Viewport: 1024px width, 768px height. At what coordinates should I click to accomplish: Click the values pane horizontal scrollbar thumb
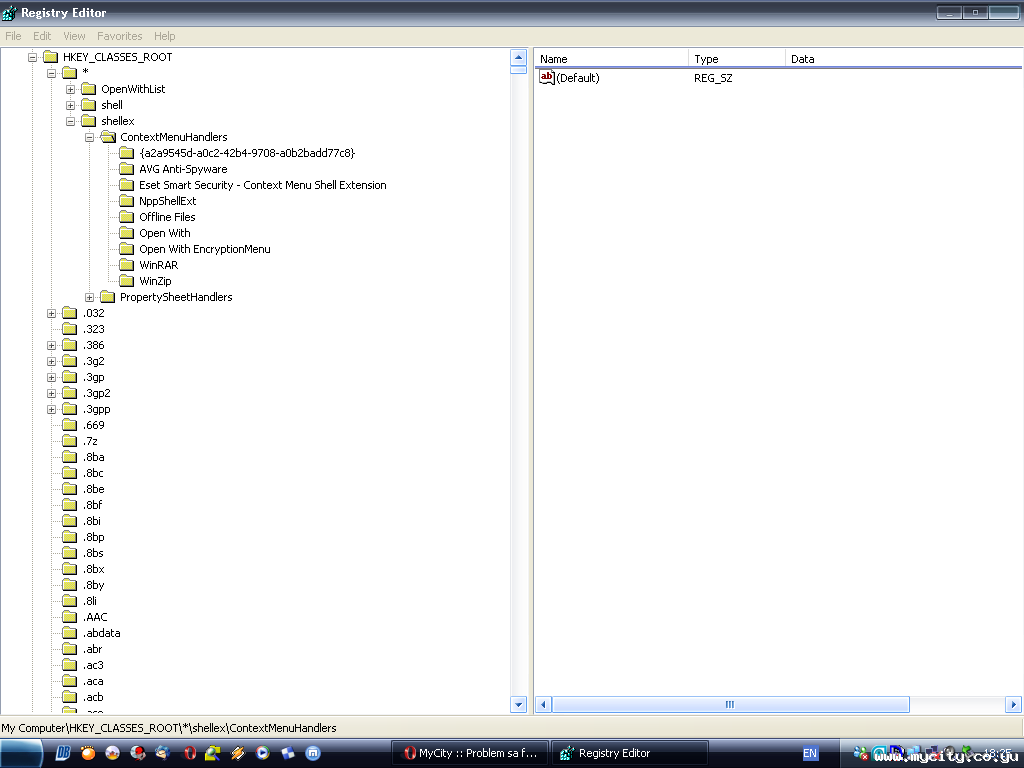[730, 704]
